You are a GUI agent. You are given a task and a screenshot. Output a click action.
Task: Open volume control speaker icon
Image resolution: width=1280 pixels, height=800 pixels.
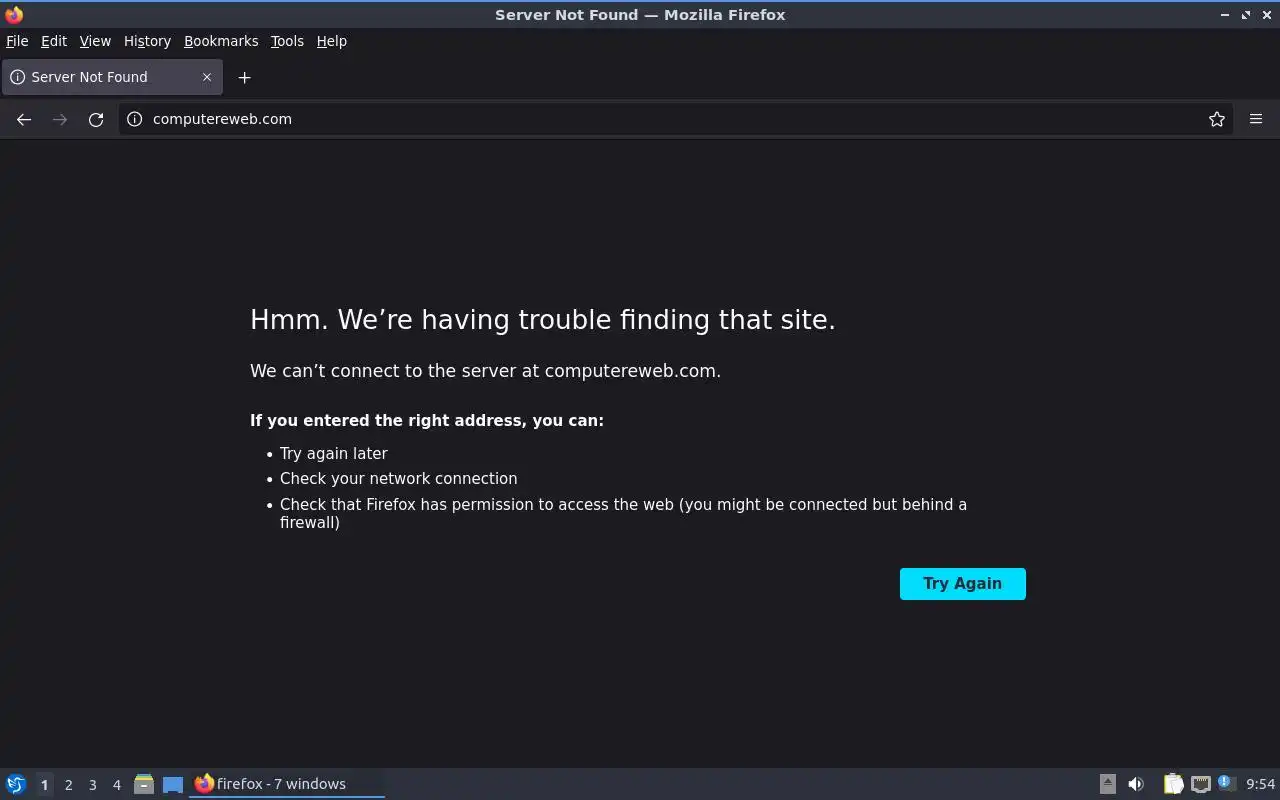pyautogui.click(x=1136, y=784)
